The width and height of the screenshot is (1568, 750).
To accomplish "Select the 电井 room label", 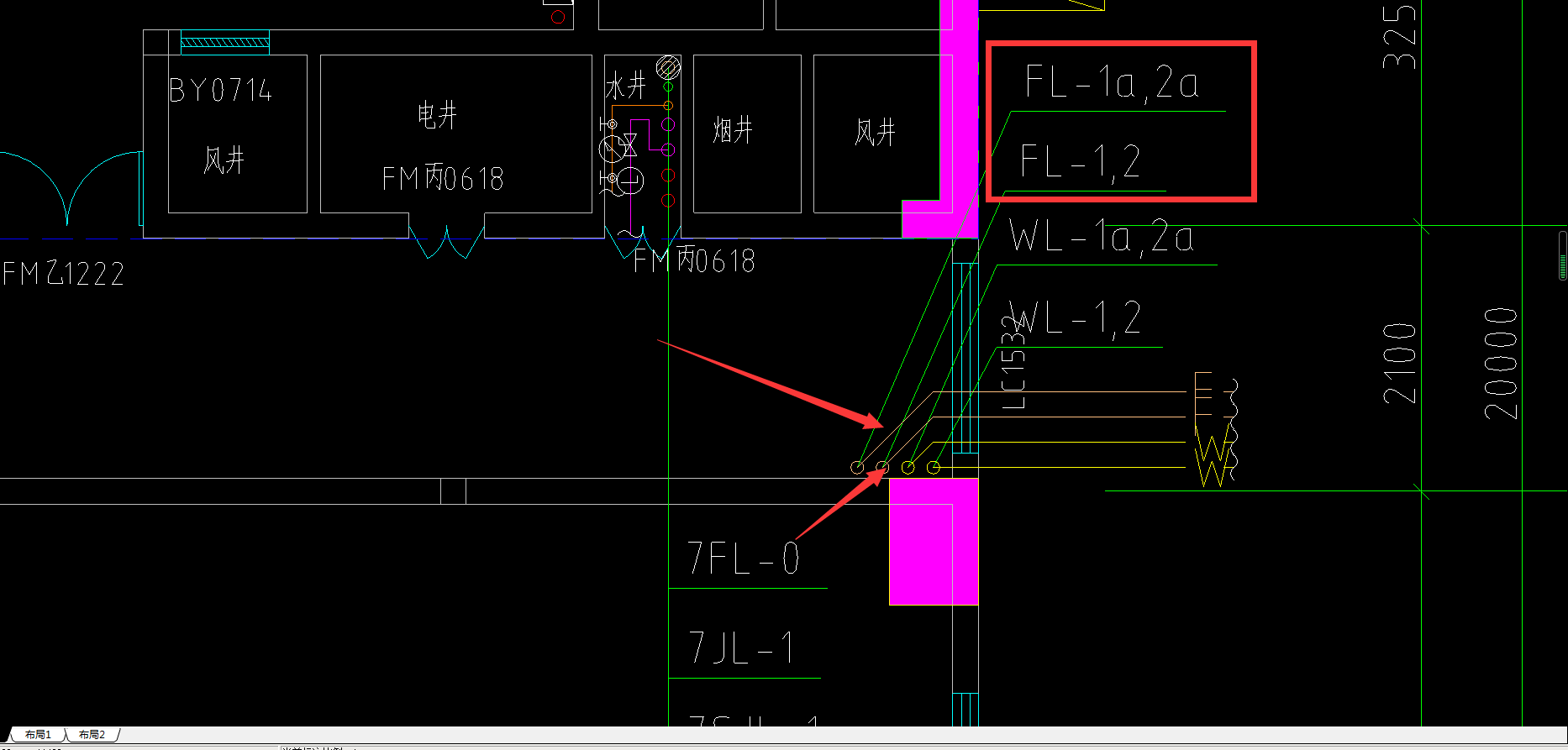I will (437, 115).
